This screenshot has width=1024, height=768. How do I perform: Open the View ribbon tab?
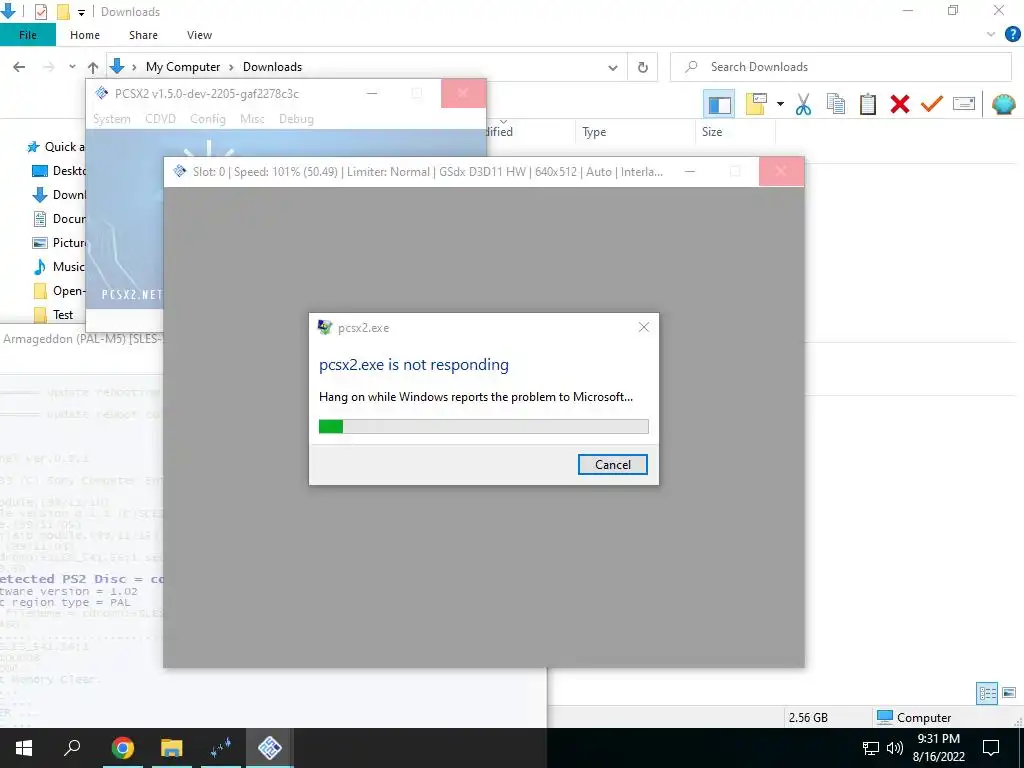point(199,35)
